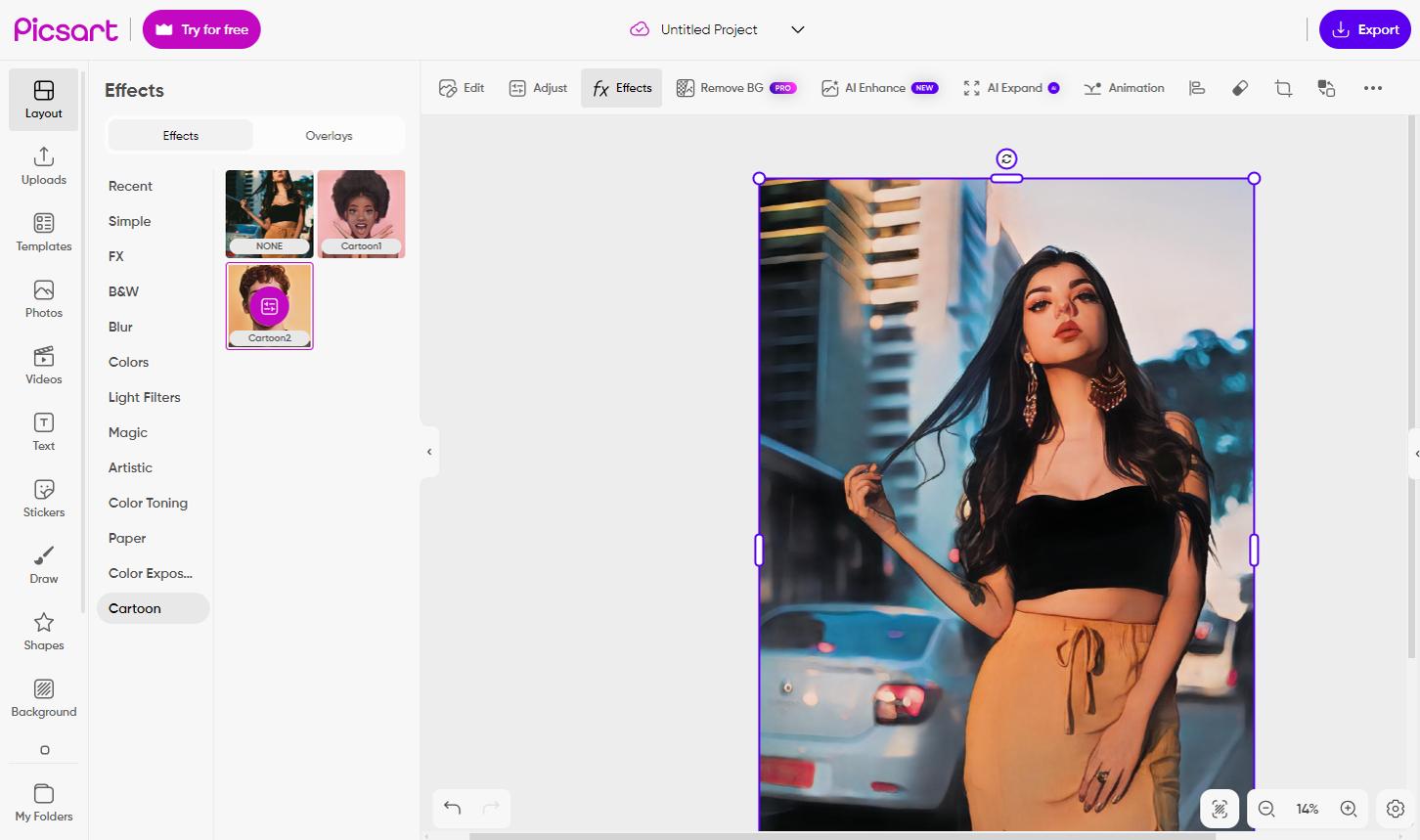
Task: Select the Text tool from the sidebar
Action: tap(43, 431)
